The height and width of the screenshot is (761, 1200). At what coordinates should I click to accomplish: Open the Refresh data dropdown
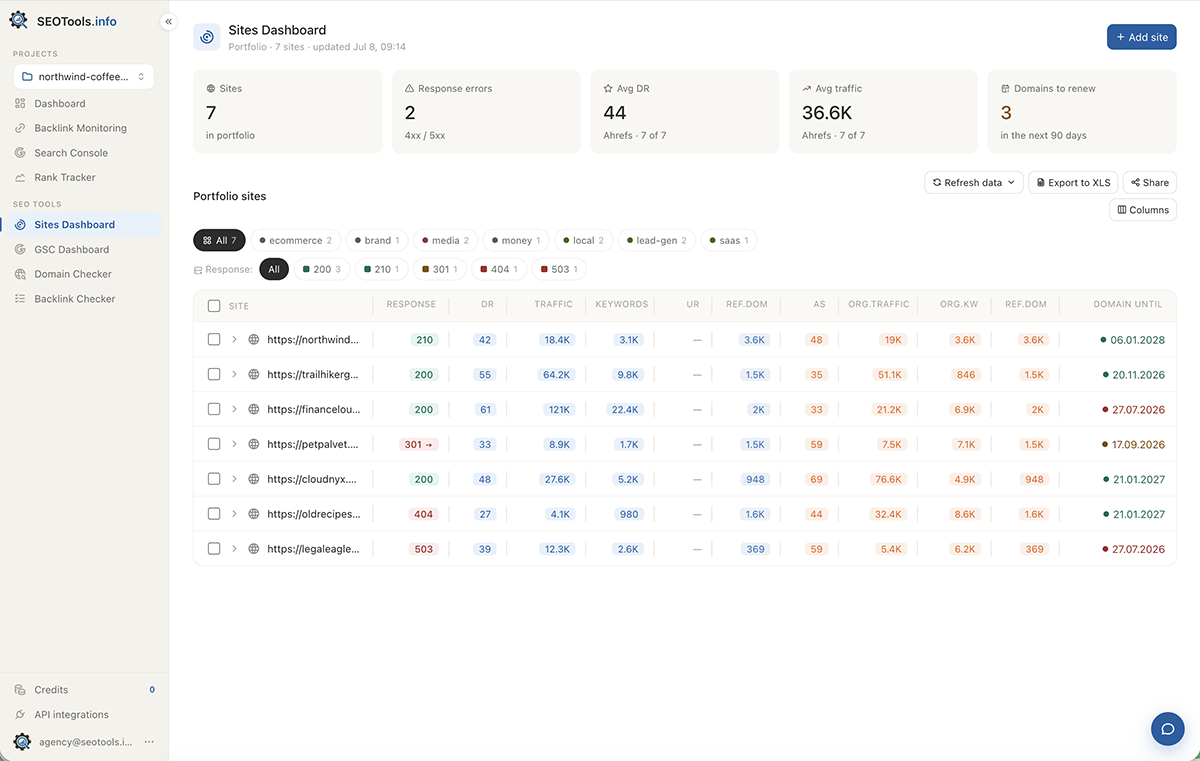pos(973,183)
